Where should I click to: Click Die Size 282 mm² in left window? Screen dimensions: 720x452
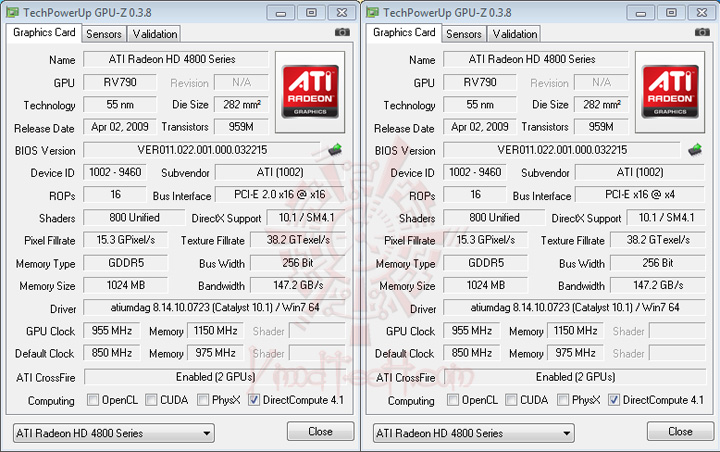click(242, 105)
